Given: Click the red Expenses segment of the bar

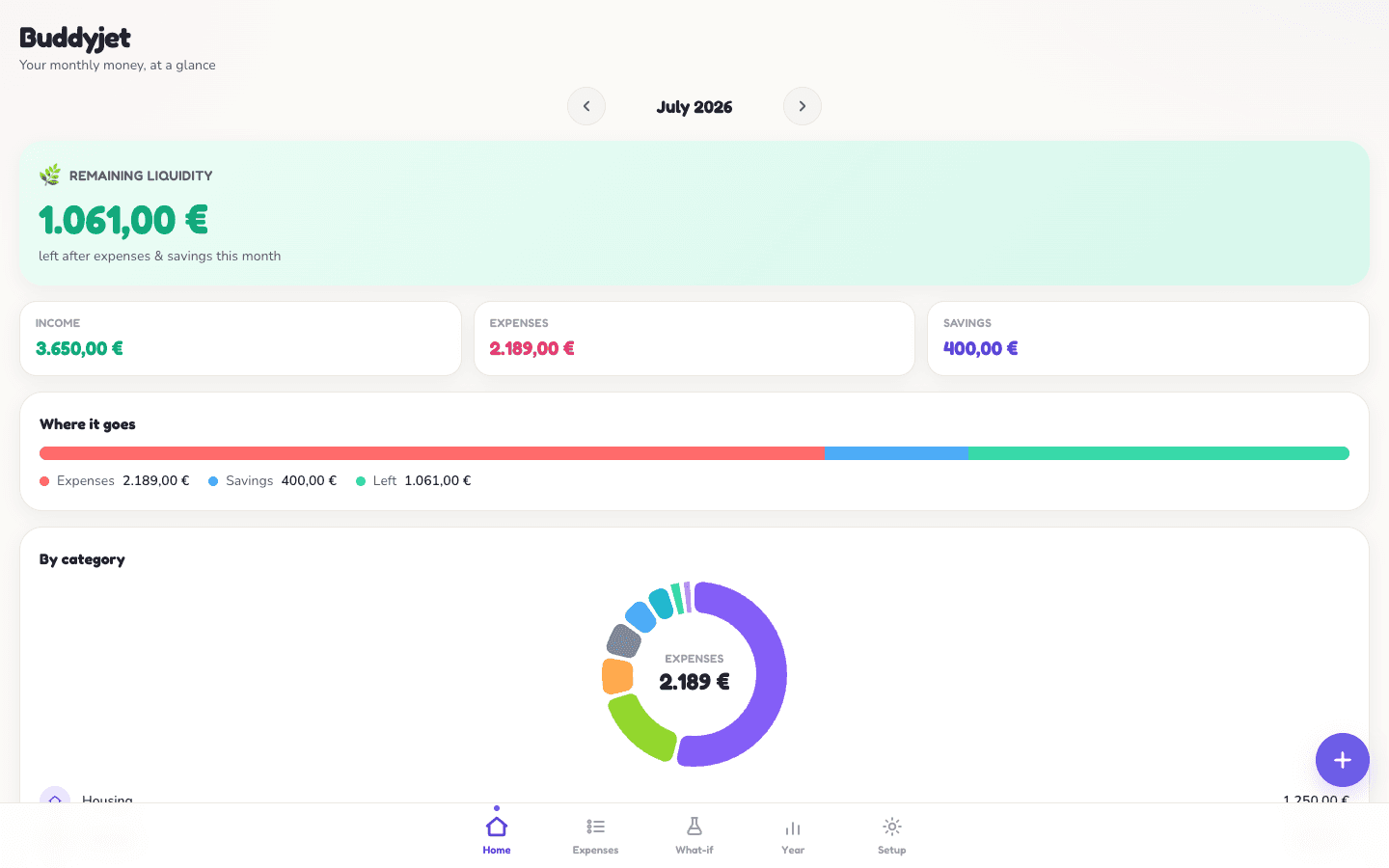Looking at the screenshot, I should (432, 453).
